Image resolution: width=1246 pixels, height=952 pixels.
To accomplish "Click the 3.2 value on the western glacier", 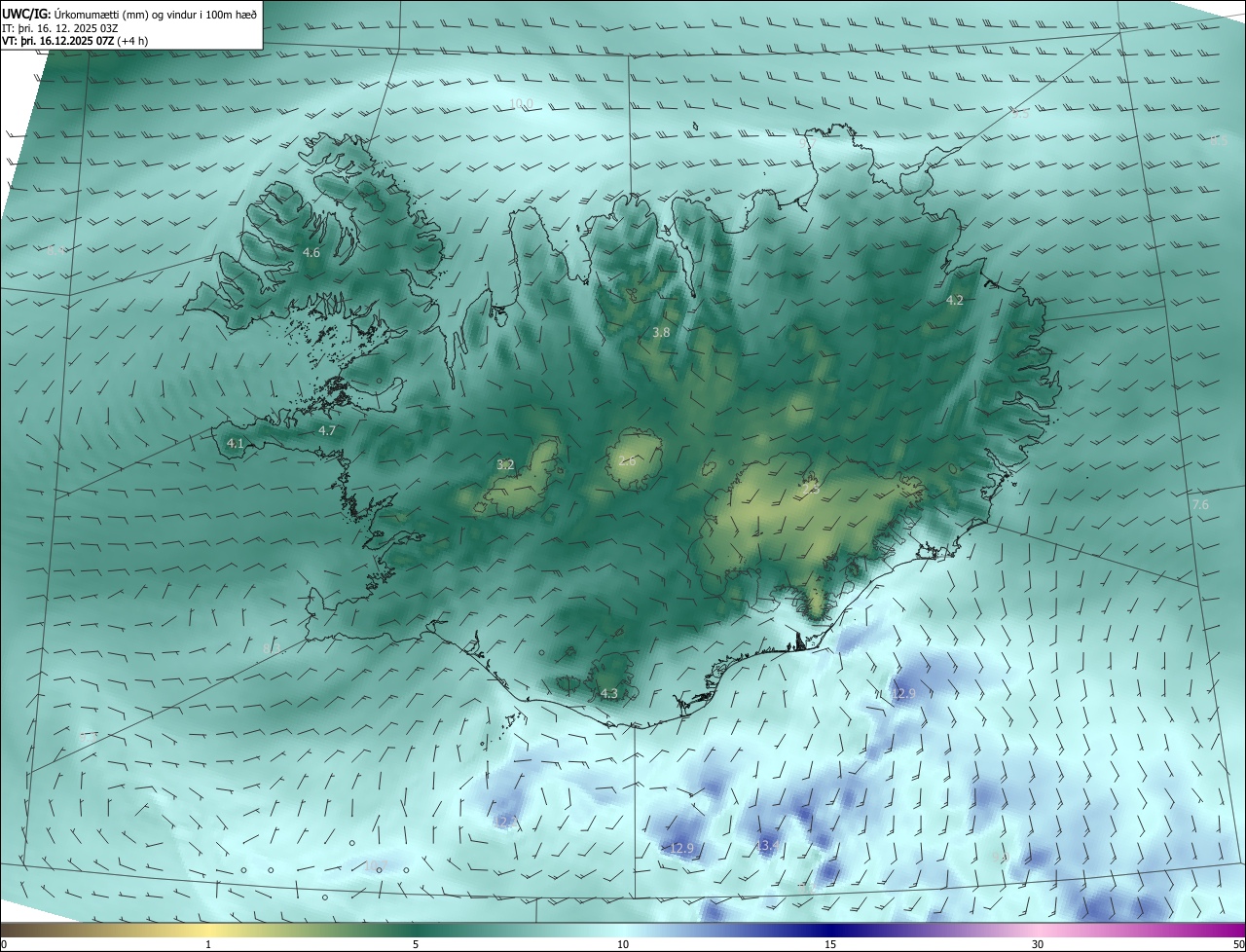I will pyautogui.click(x=505, y=464).
